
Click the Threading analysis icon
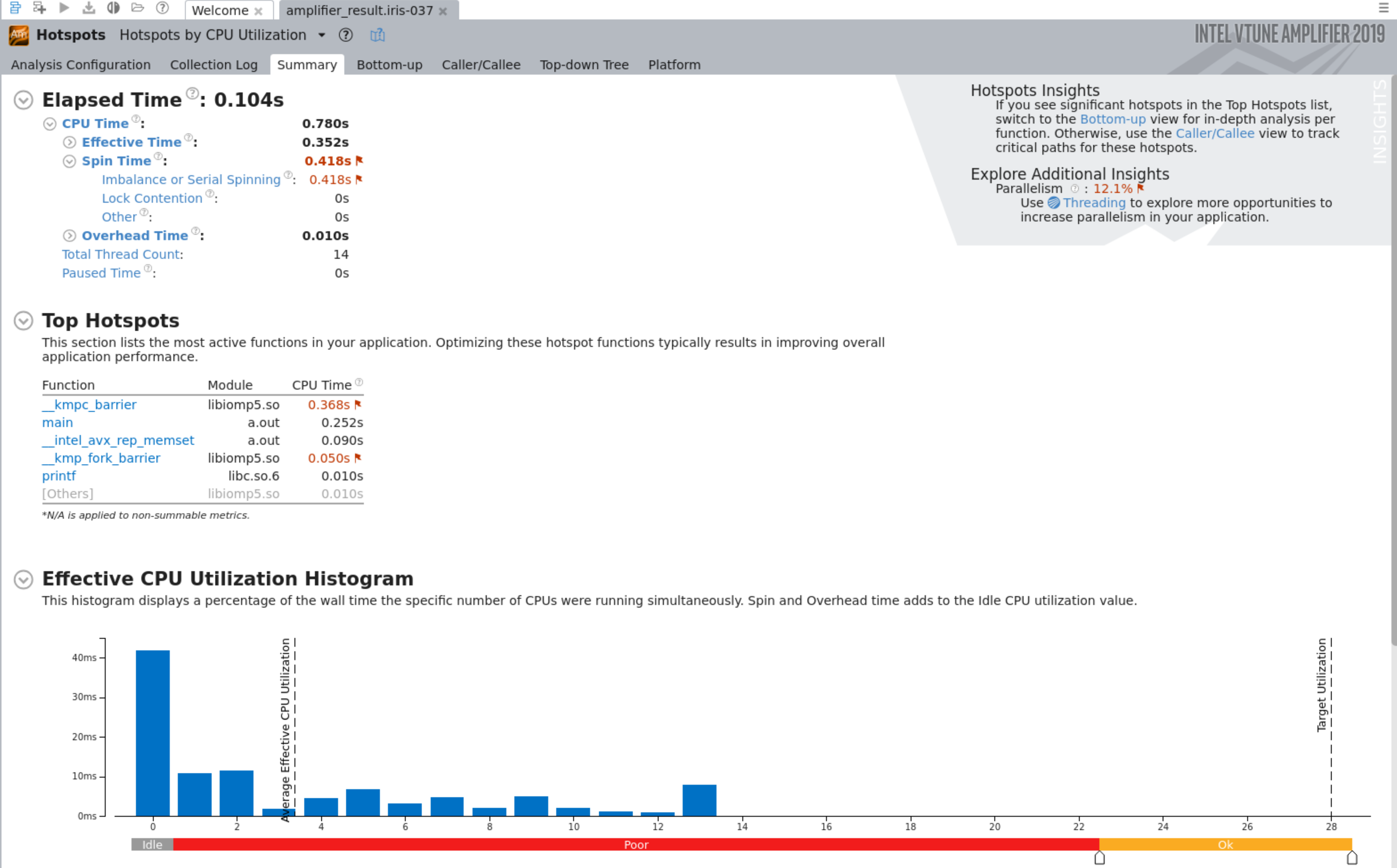[x=1053, y=203]
